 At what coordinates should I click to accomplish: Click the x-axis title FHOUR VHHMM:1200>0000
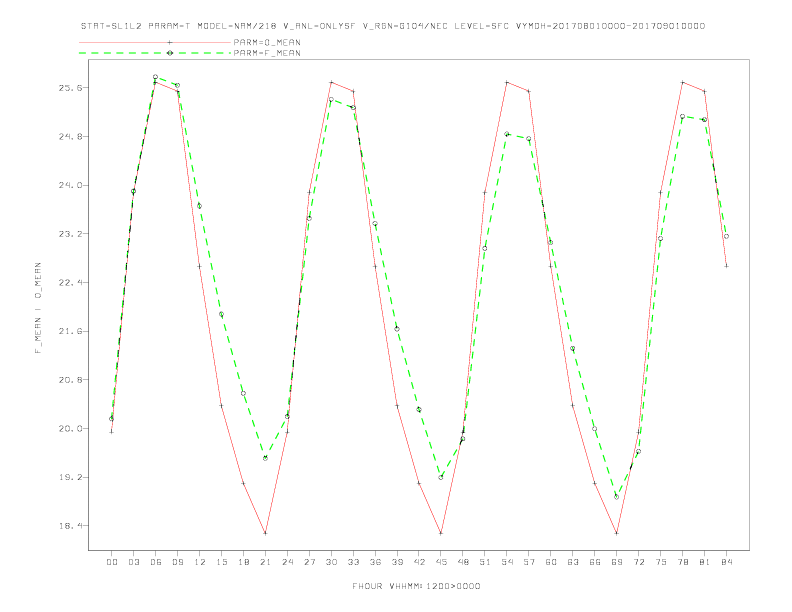416,586
